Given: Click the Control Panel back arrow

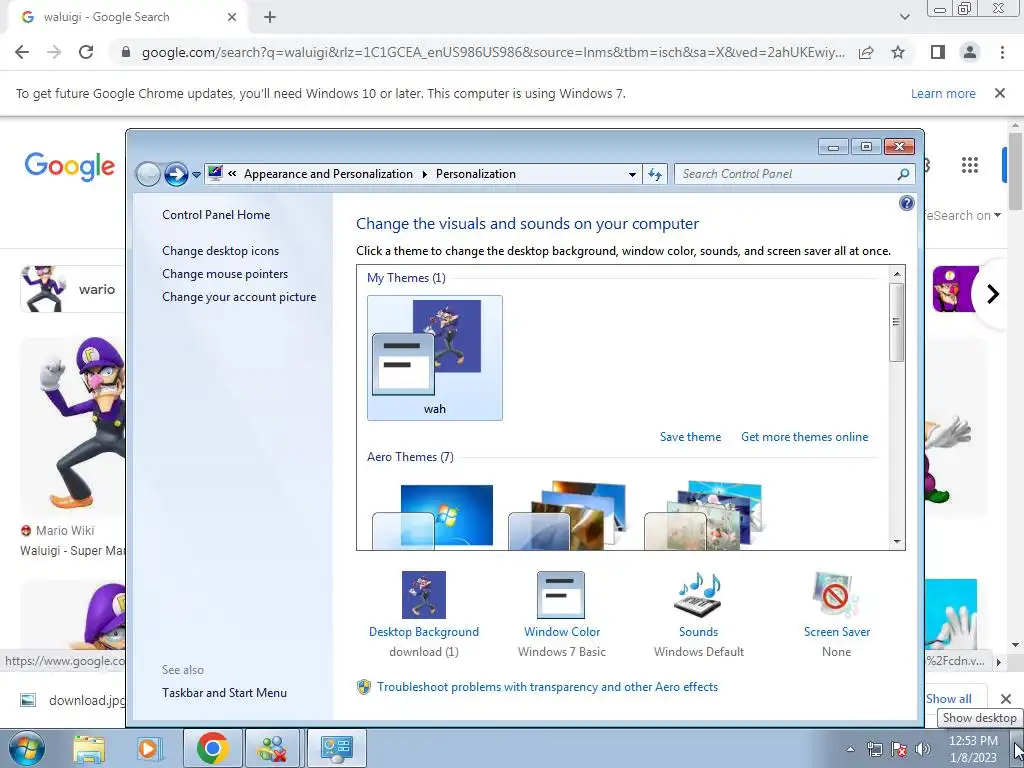Looking at the screenshot, I should tap(148, 174).
